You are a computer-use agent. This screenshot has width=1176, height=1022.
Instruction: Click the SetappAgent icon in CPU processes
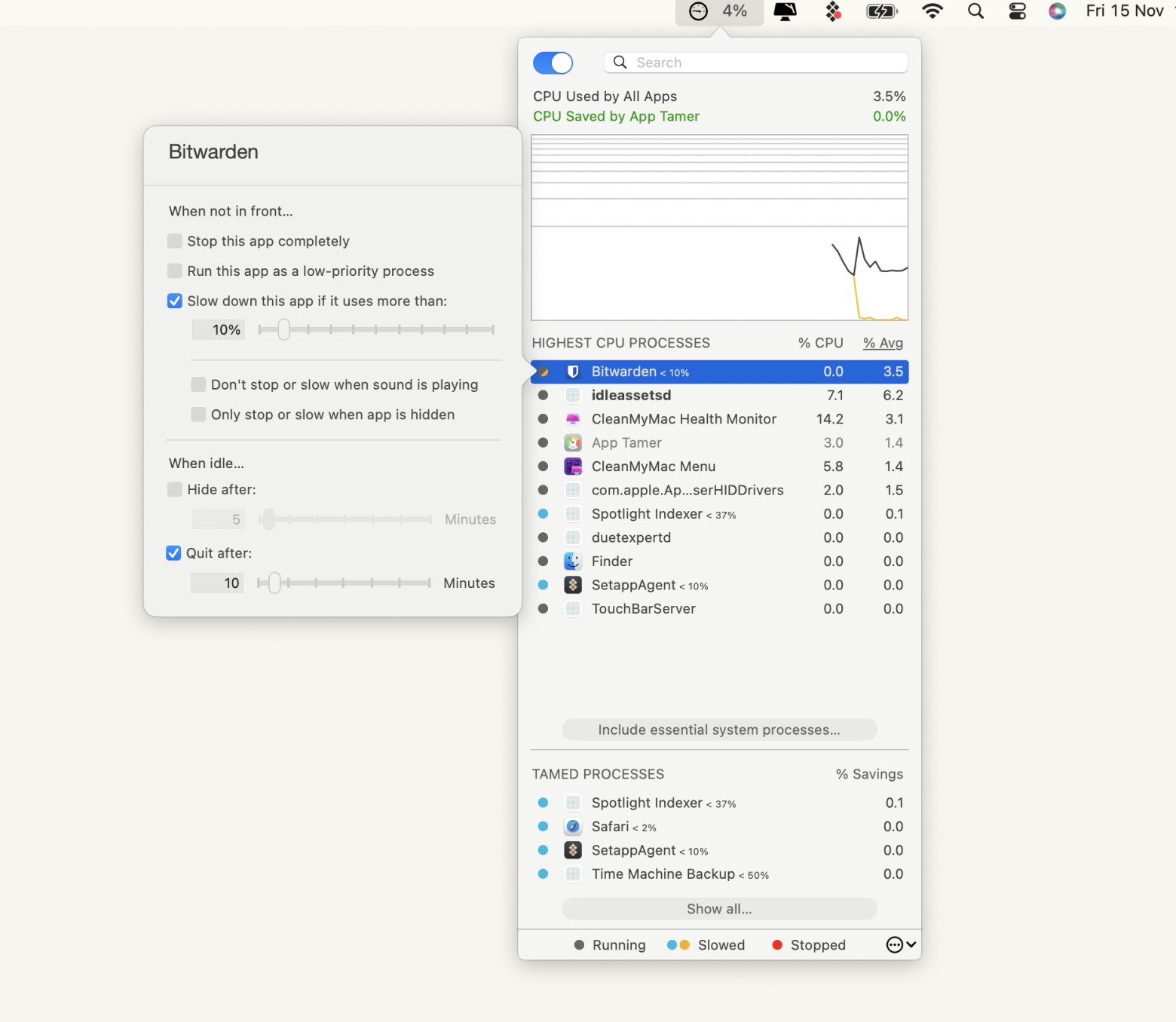573,585
